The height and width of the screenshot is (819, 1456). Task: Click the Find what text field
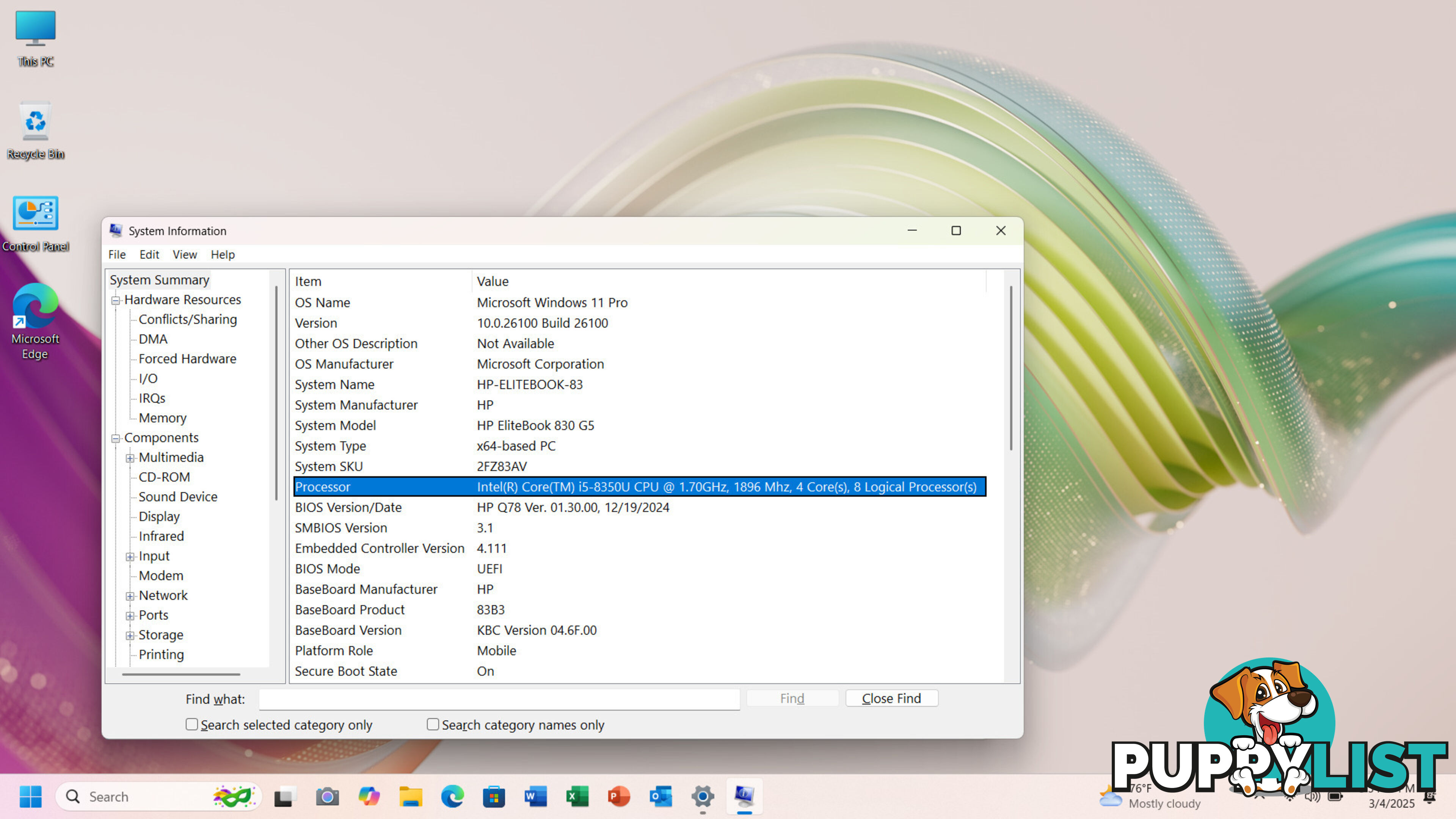499,699
